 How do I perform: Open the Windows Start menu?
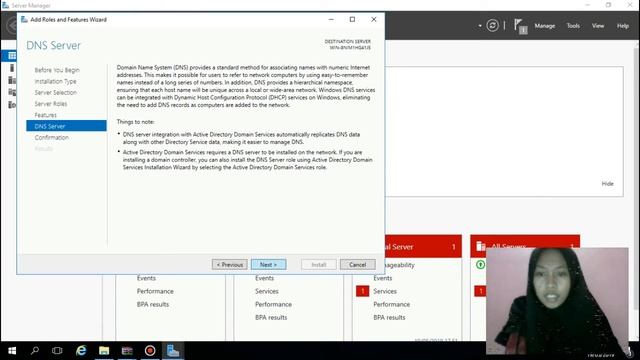click(x=12, y=351)
